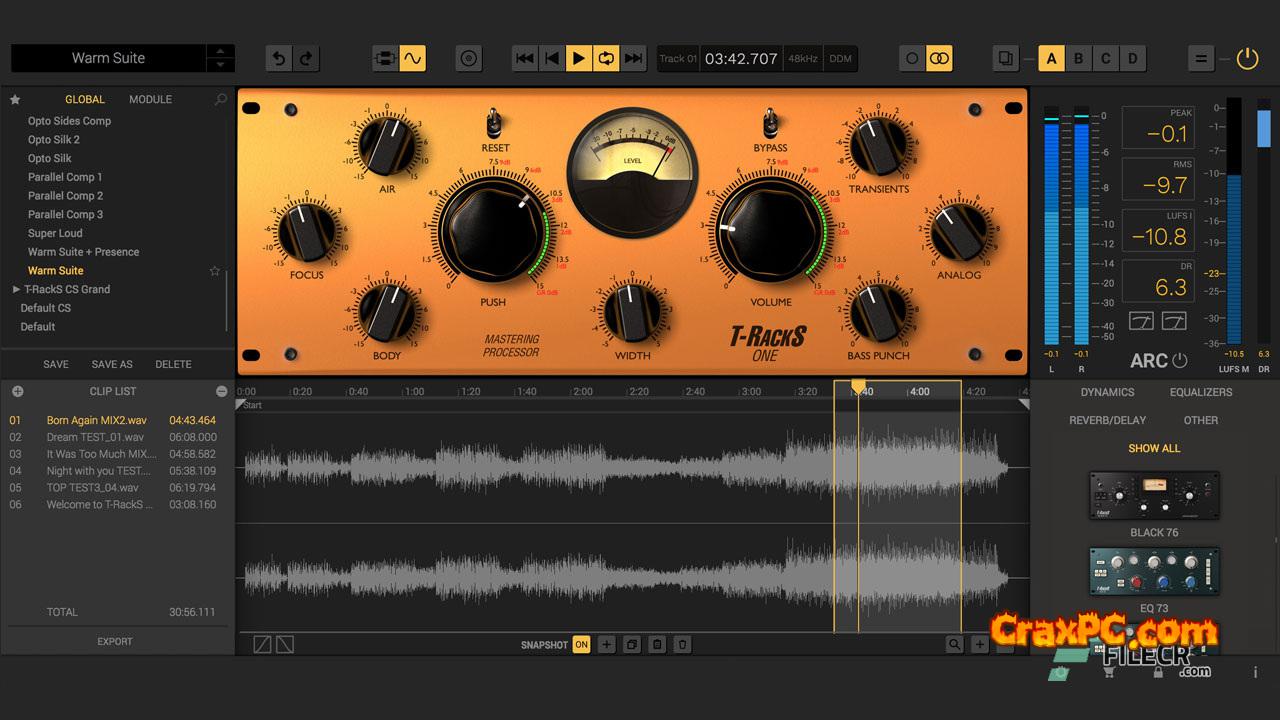The image size is (1280, 720).
Task: Click the magnifier zoom icon under waveform
Action: (955, 645)
